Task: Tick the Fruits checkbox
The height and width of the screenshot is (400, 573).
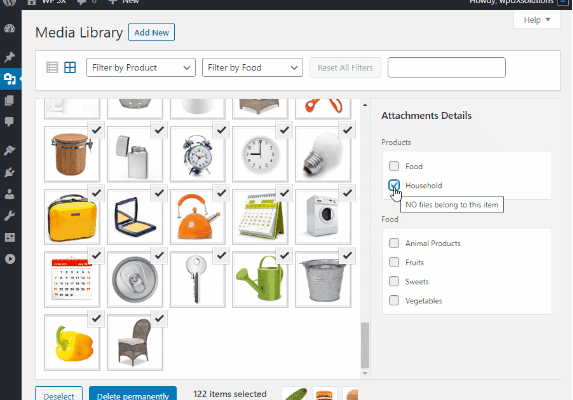Action: 394,262
